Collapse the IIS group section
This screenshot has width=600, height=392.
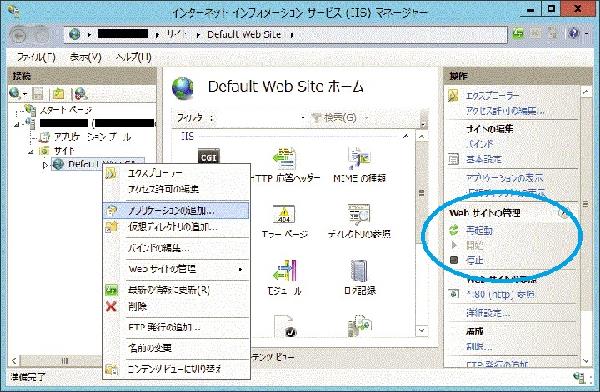(406, 136)
